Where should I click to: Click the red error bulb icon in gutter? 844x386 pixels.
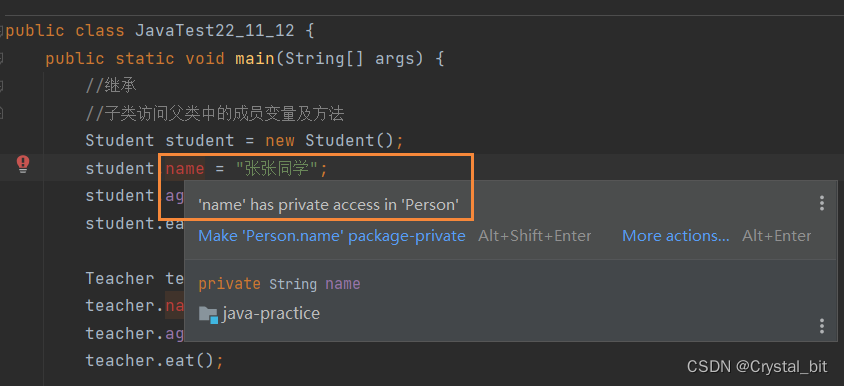coord(23,164)
